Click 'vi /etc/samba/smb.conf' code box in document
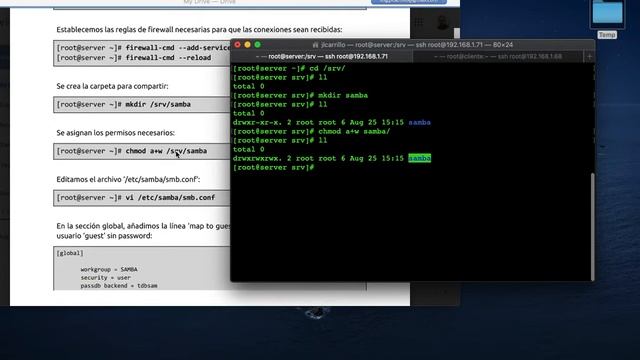Viewport: 640px width, 360px height. 142,198
